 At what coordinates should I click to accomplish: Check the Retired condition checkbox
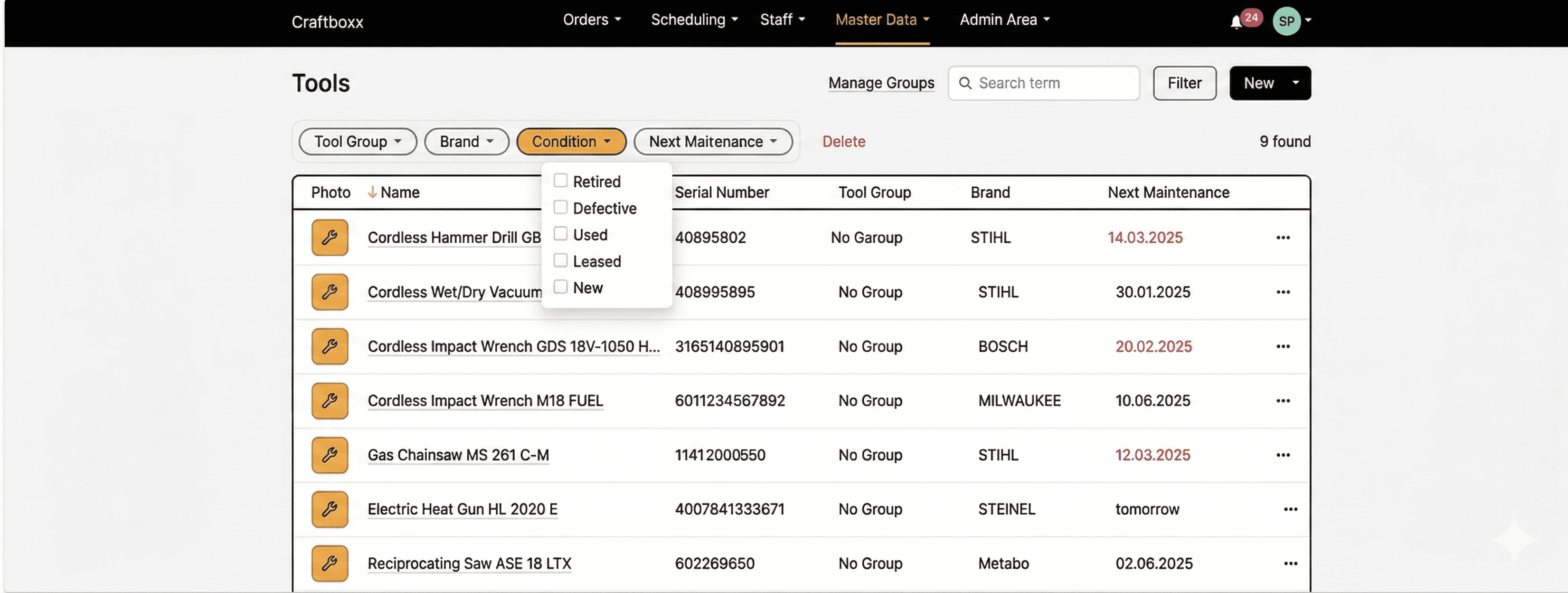(x=560, y=181)
